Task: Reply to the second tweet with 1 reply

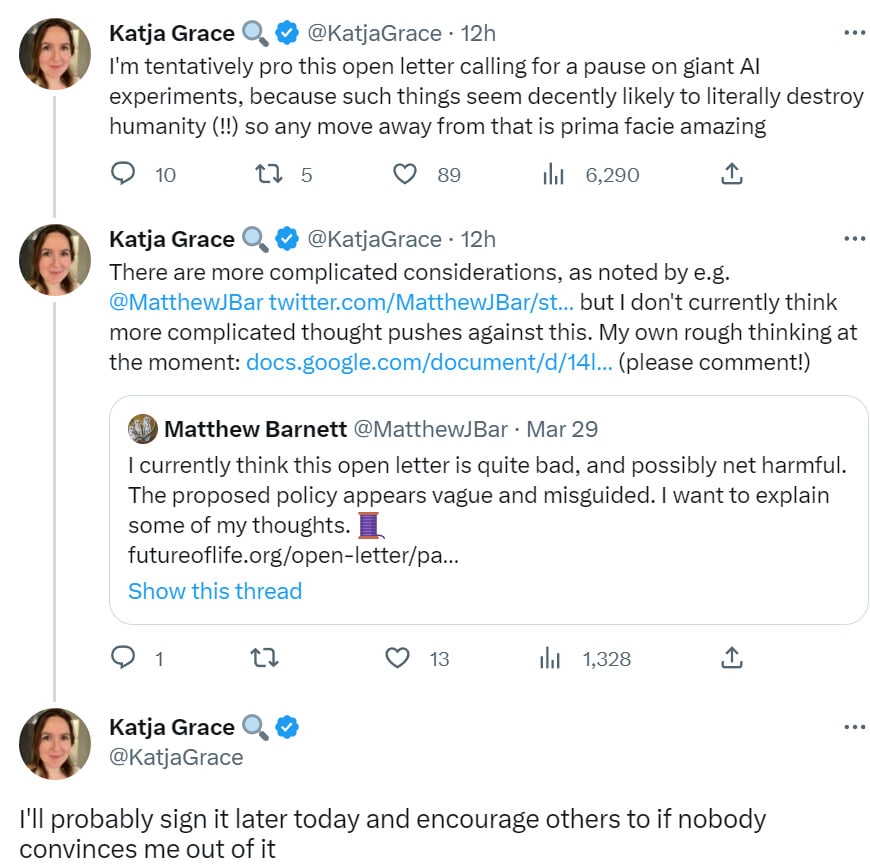Action: [x=123, y=658]
